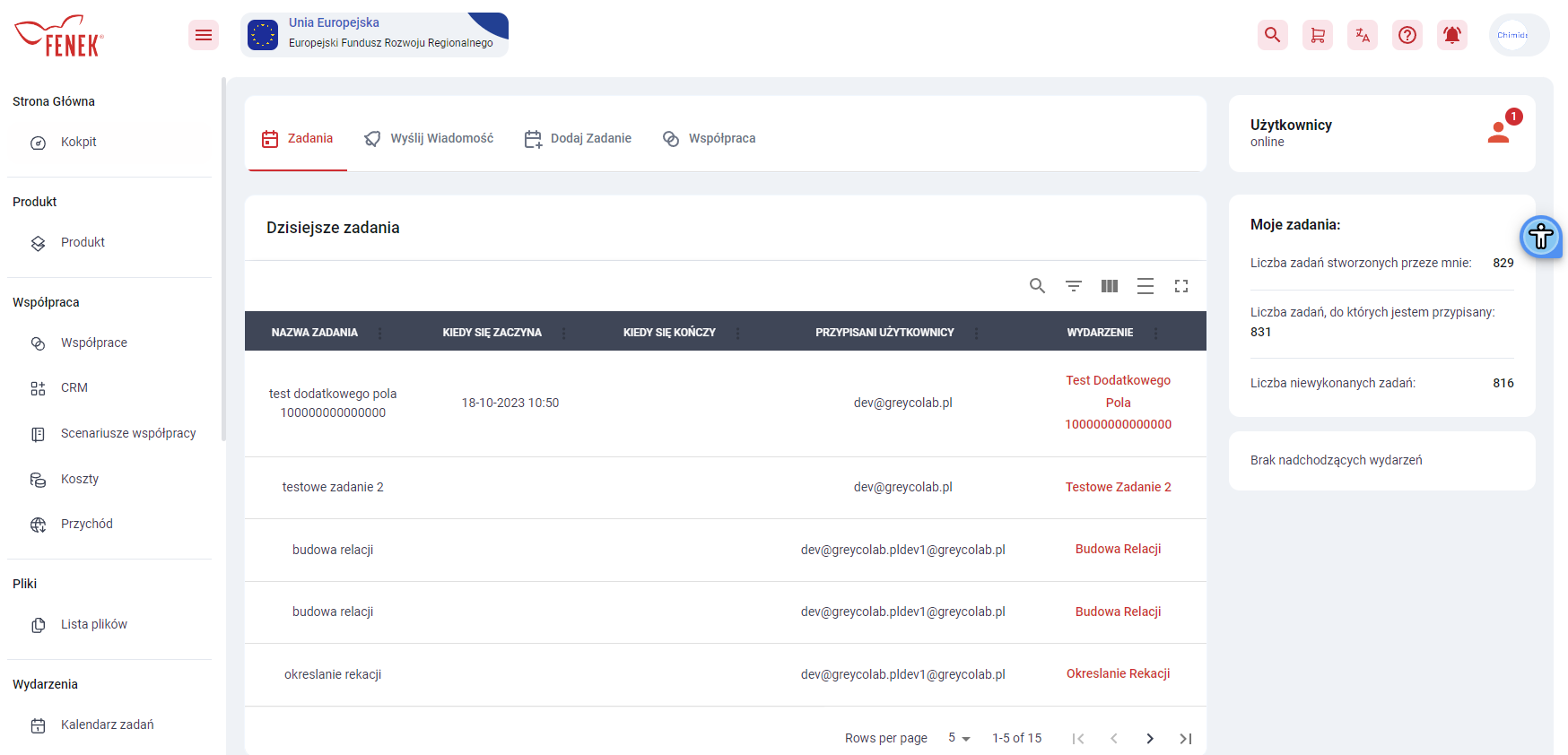Show/hide columns via the columns icon

point(1109,286)
